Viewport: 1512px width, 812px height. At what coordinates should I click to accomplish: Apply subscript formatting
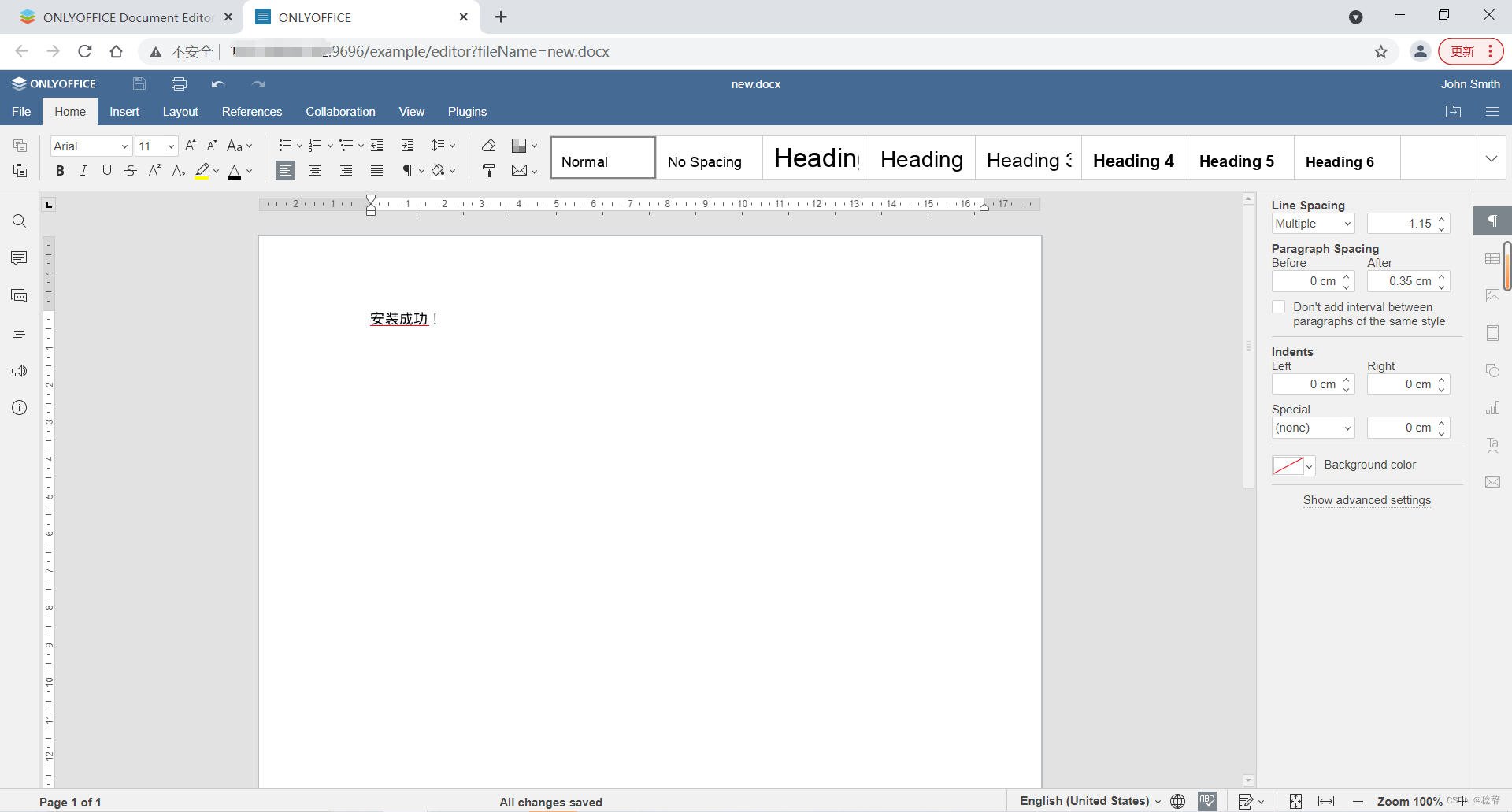click(x=179, y=170)
